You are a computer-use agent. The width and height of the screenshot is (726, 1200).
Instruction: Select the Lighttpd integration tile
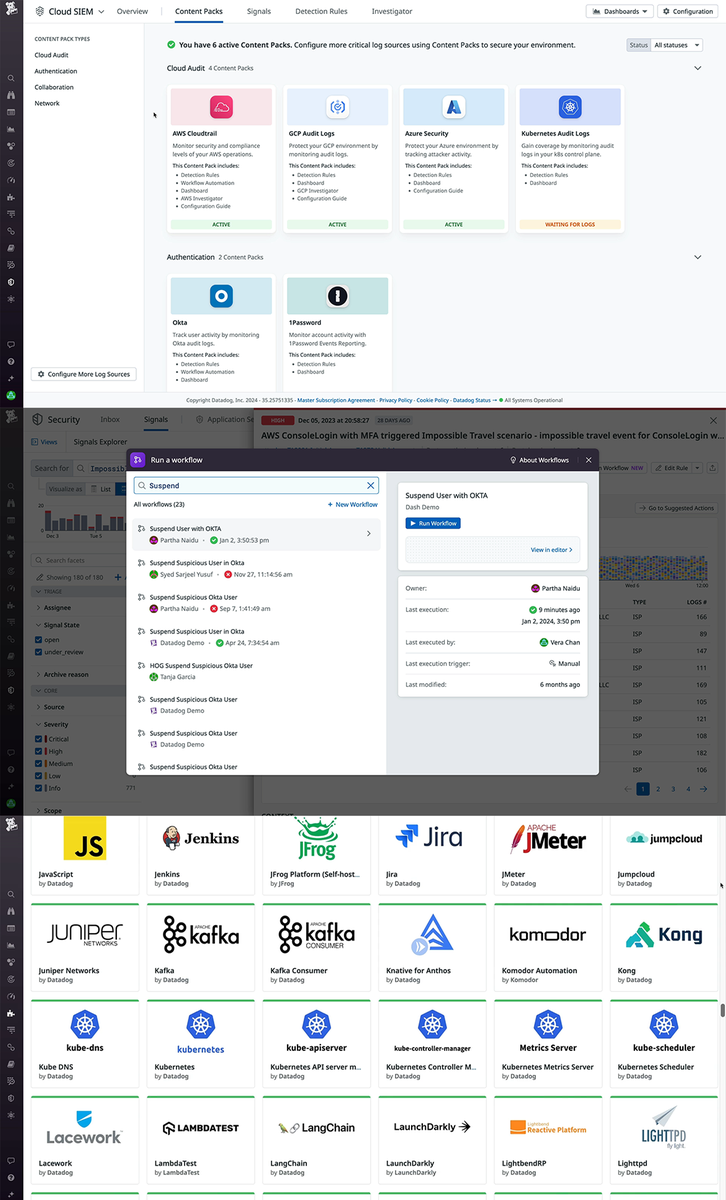[664, 1140]
